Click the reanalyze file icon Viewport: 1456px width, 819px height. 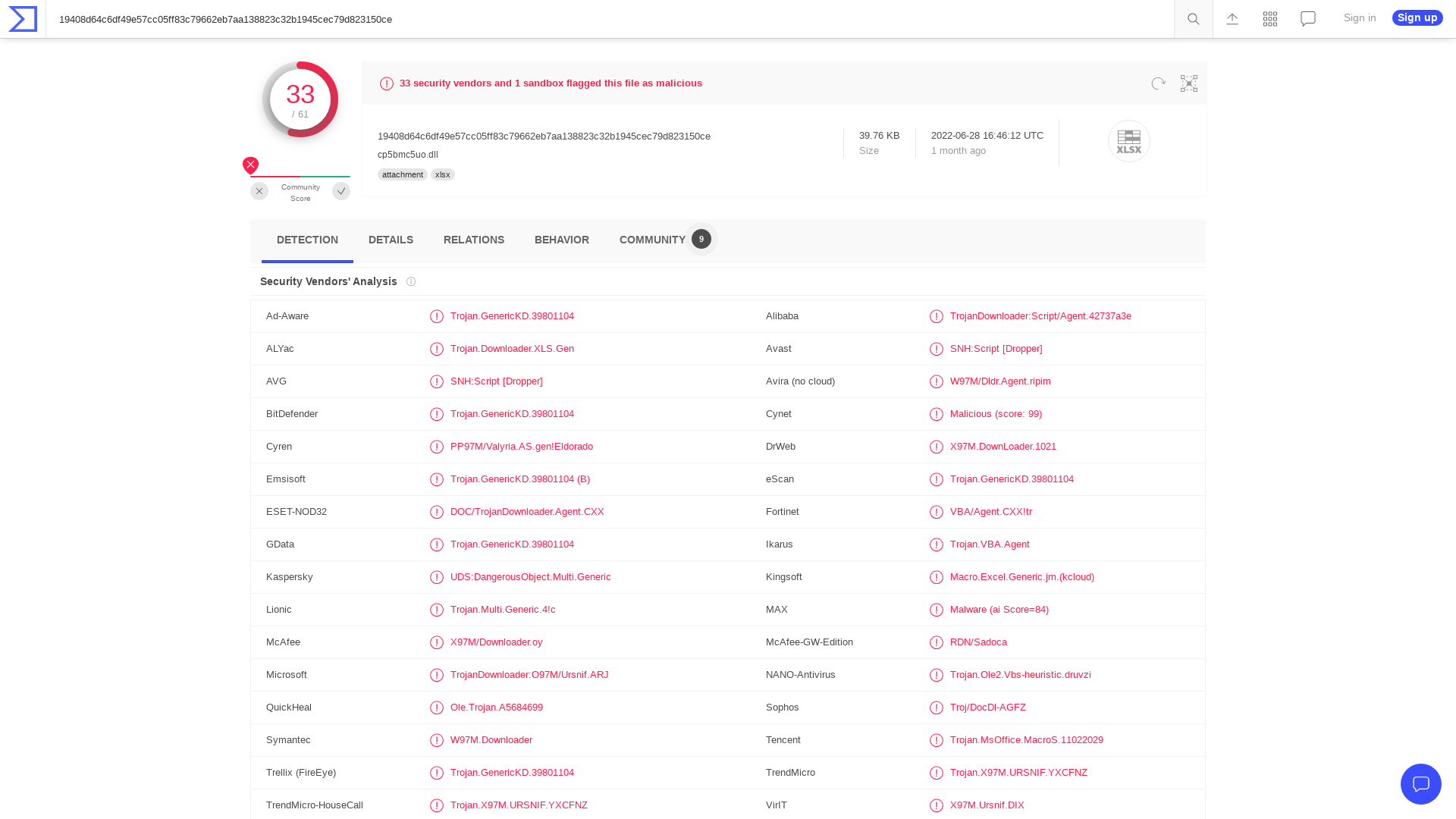pos(1158,83)
